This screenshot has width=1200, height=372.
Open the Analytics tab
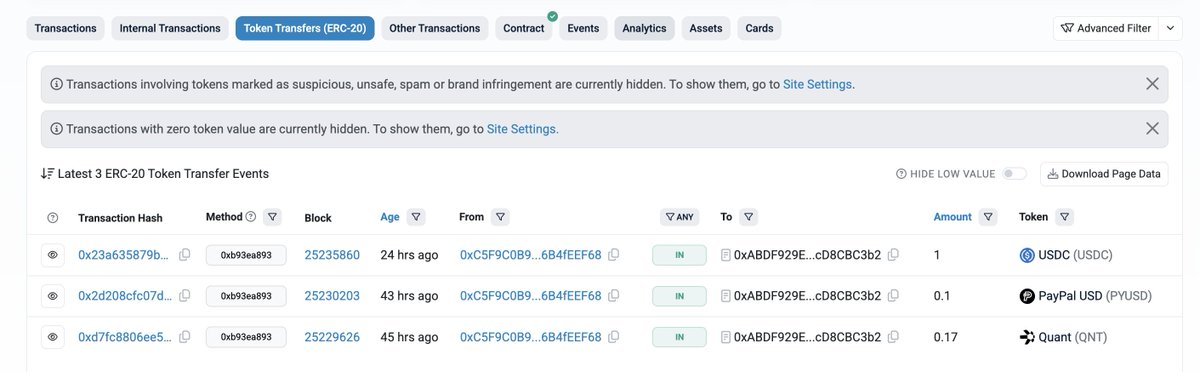coord(644,28)
